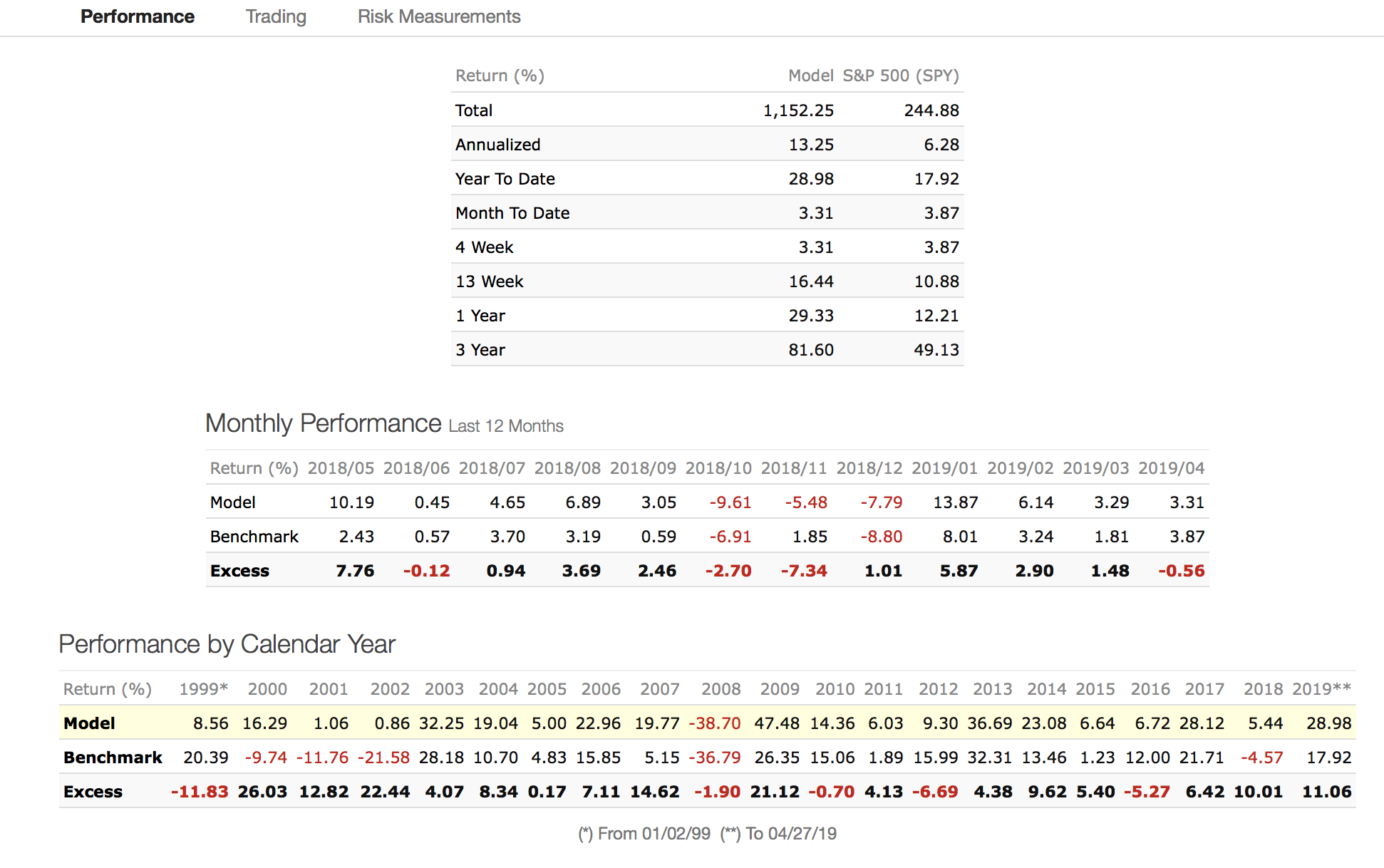1384x868 pixels.
Task: Click the Total return row label
Action: [474, 110]
